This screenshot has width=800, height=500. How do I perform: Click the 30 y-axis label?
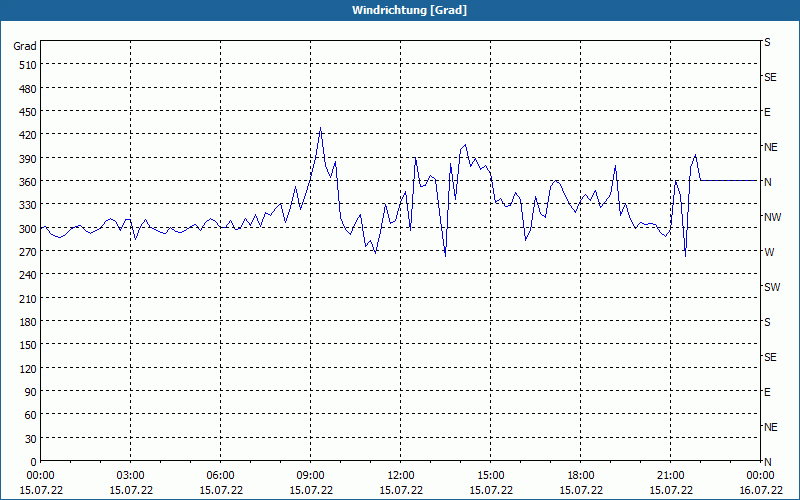(31, 439)
